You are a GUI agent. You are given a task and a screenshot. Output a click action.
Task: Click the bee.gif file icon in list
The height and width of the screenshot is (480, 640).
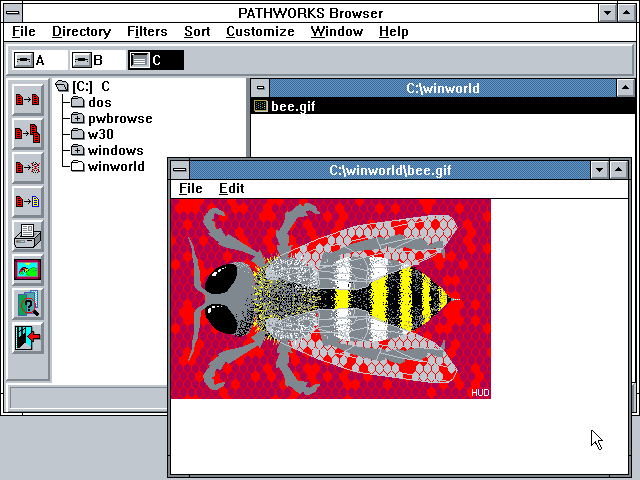coord(260,106)
